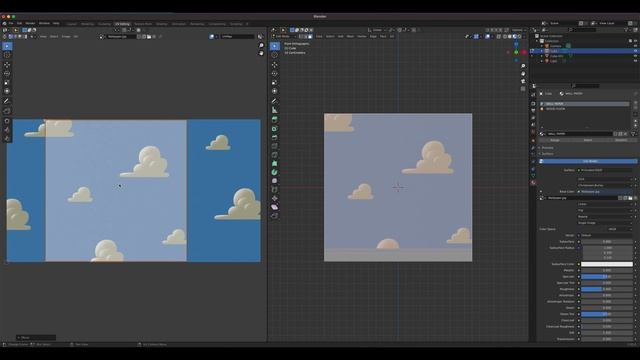Select the Cursor tool in UV editor
The image size is (640, 360).
7,55
